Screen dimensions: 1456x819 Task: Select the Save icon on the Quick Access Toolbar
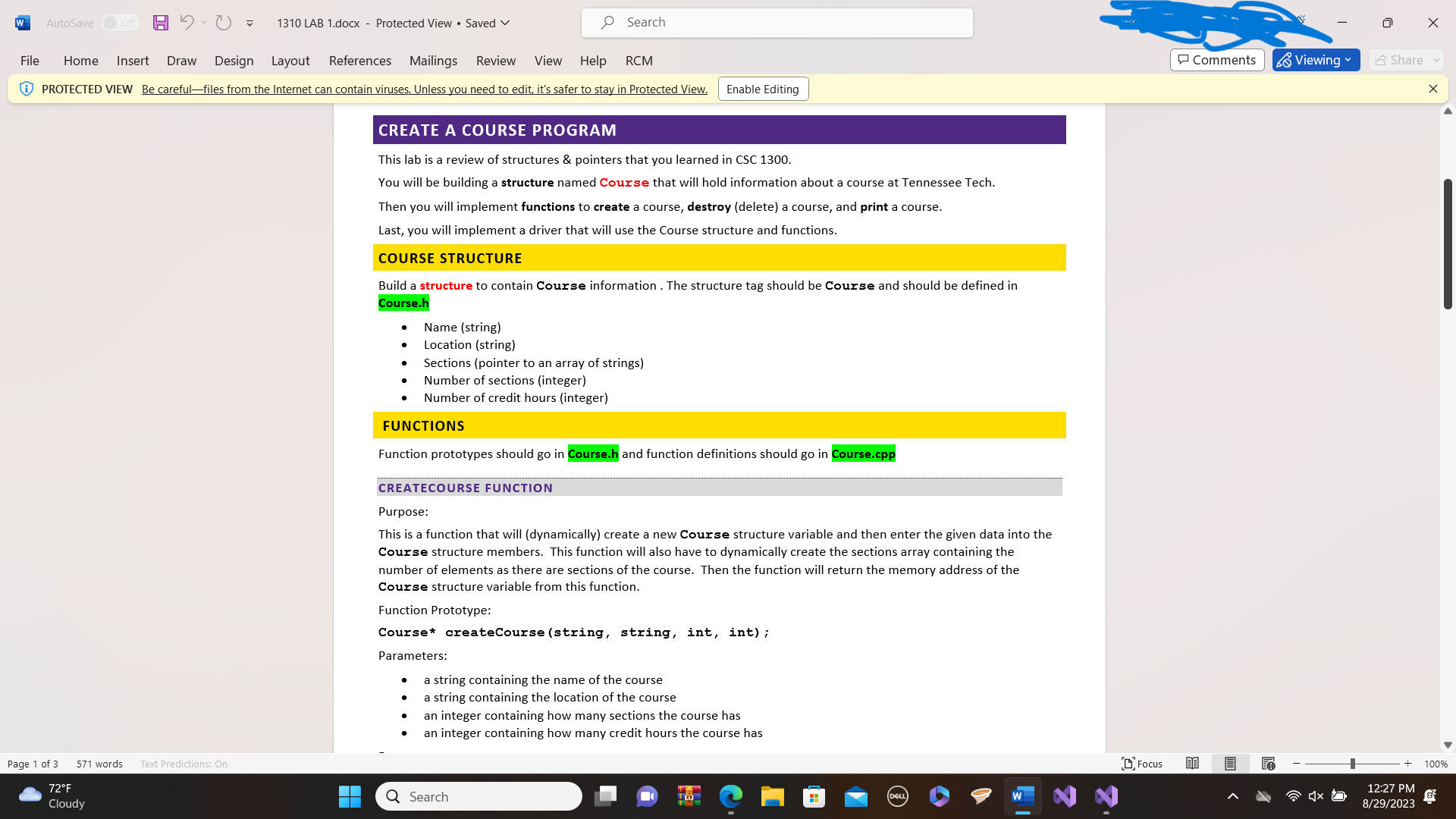point(160,23)
